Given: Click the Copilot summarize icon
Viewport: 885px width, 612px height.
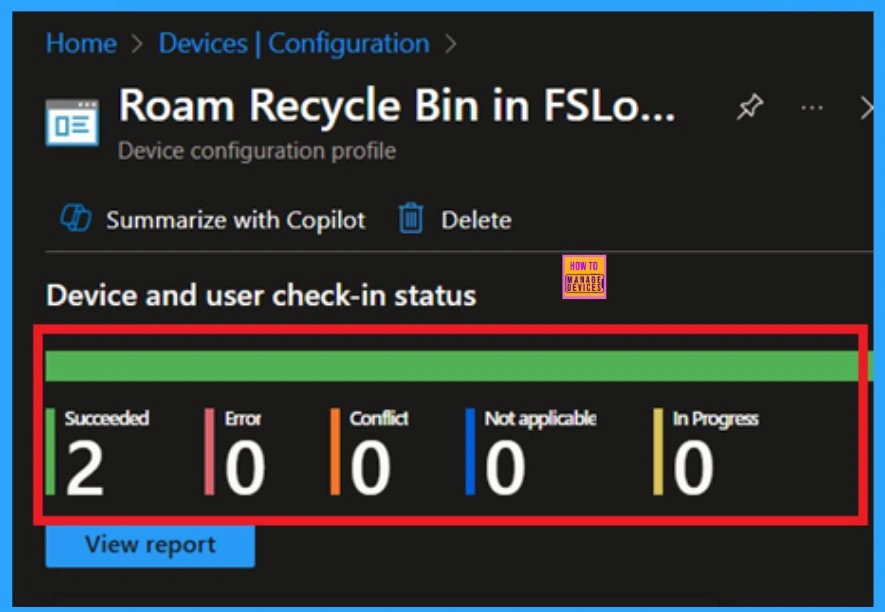Looking at the screenshot, I should (76, 220).
